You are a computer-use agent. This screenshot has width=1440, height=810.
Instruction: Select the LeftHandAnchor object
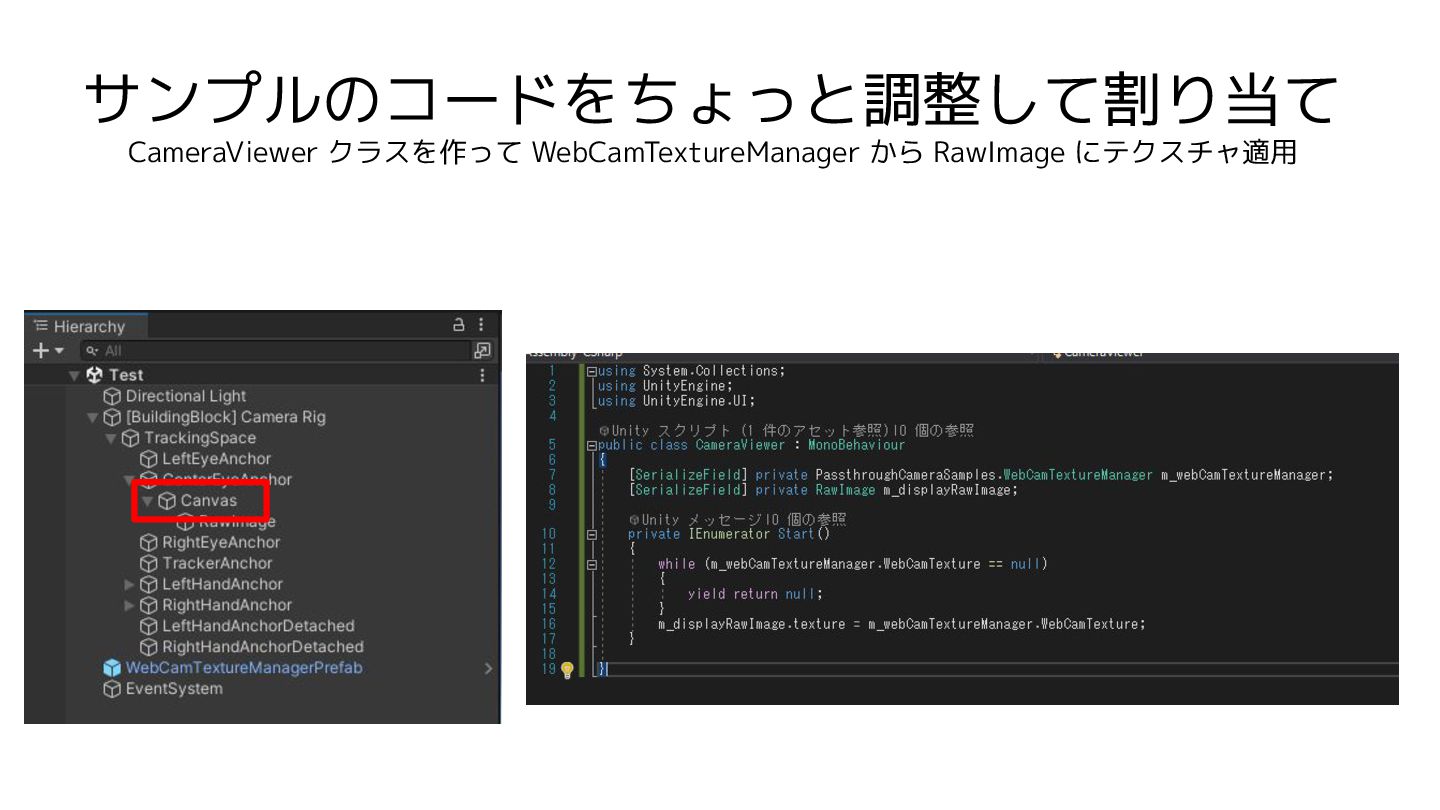coord(222,584)
